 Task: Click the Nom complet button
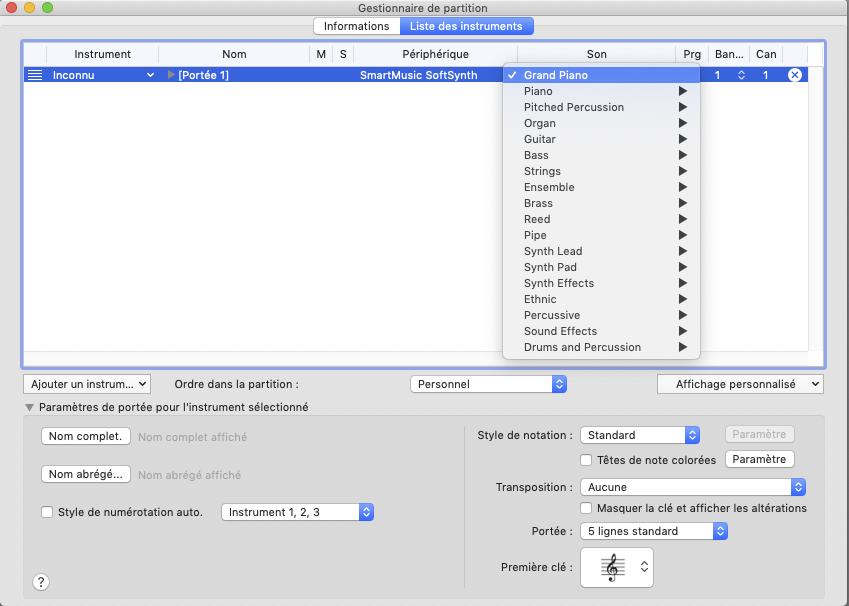coord(86,436)
